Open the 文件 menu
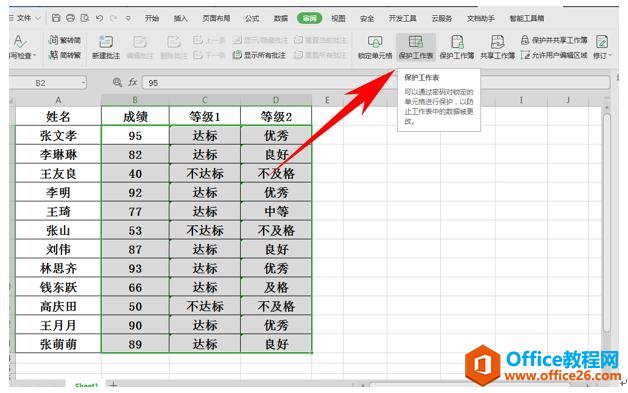 click(24, 18)
